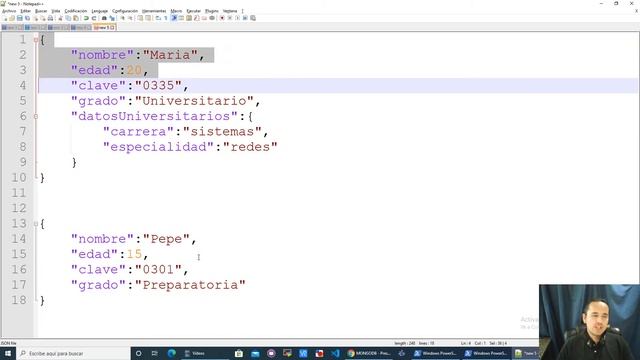Viewport: 640px width, 360px height.
Task: Close the new 5 tab via its X
Action: tap(112, 27)
